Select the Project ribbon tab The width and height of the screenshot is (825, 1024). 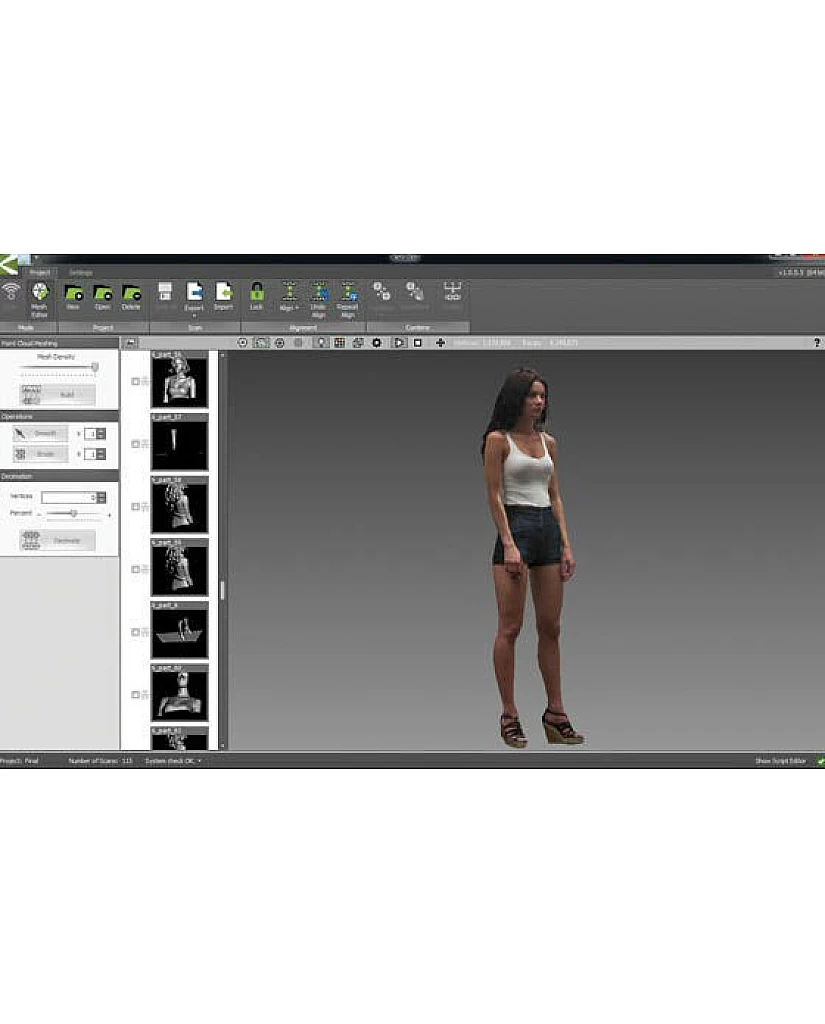click(40, 272)
